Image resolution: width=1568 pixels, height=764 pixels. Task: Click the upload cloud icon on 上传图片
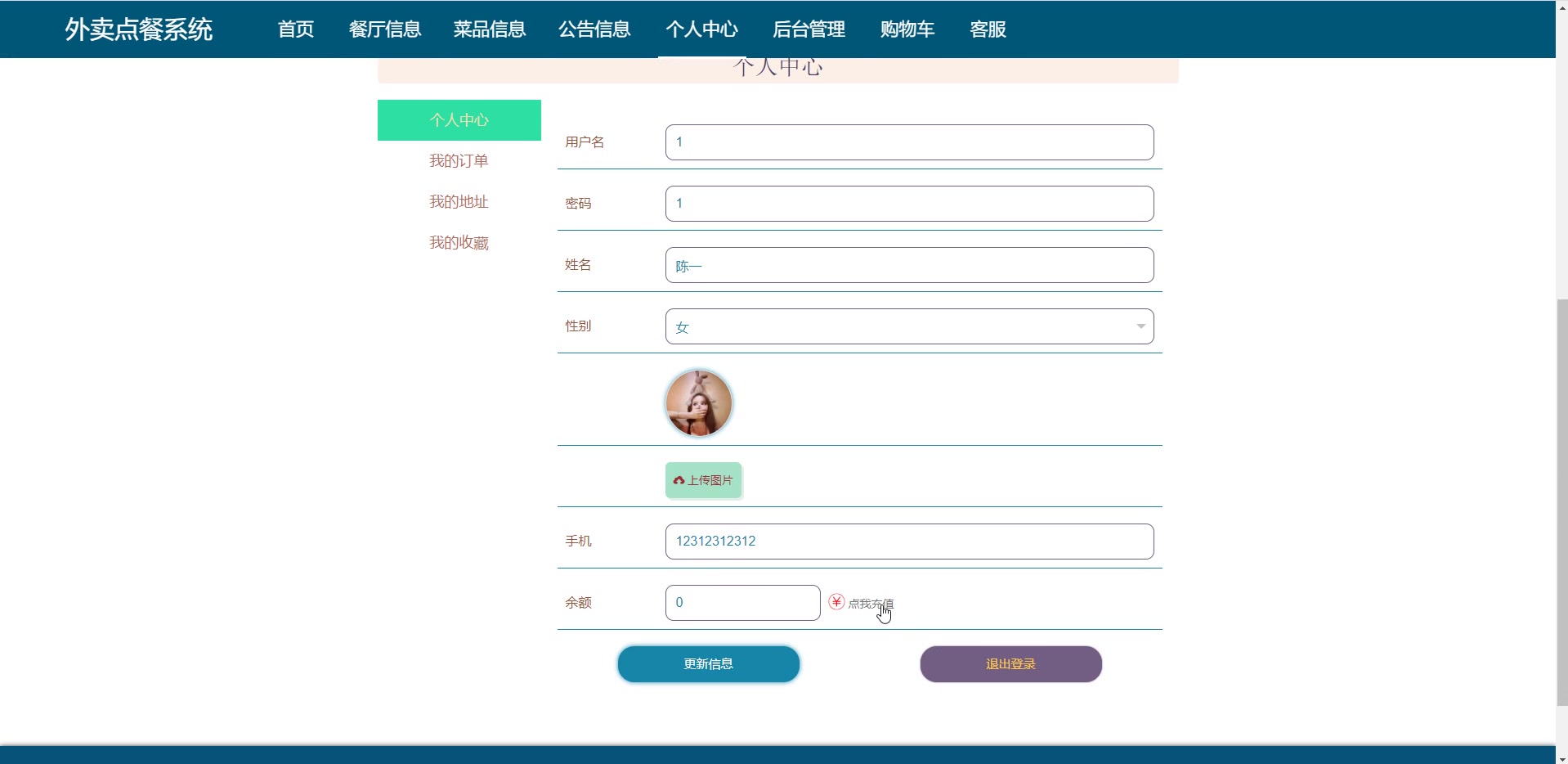pyautogui.click(x=680, y=481)
